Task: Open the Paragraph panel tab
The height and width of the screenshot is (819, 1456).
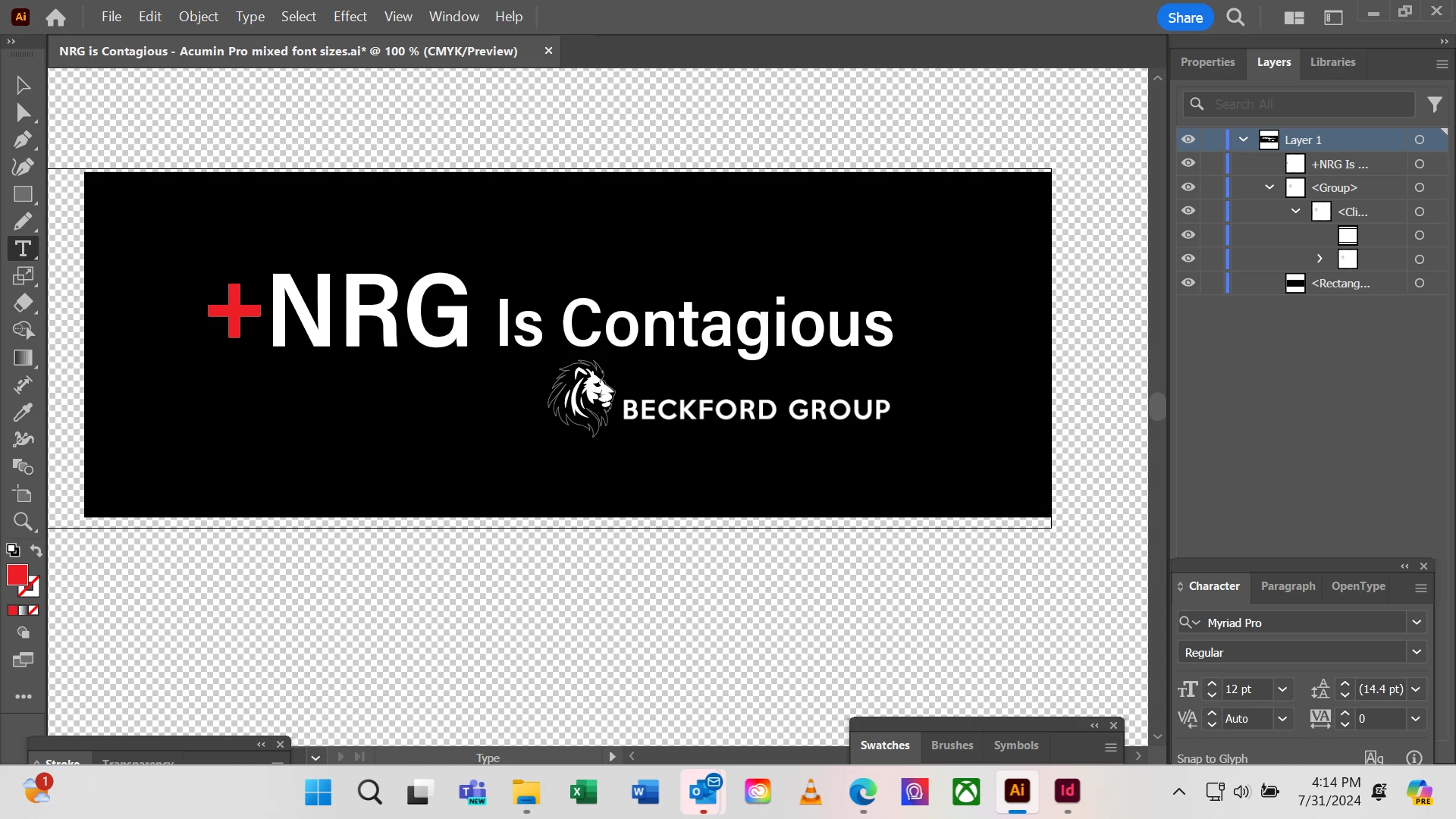Action: (x=1288, y=586)
